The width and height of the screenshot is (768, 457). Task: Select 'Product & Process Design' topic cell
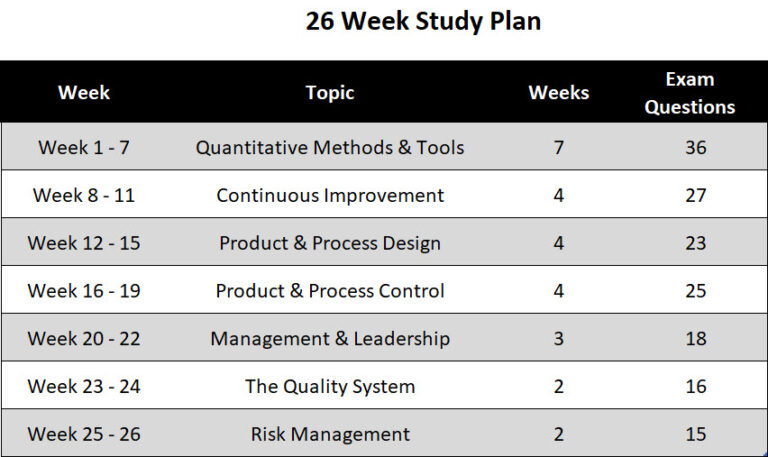[330, 243]
